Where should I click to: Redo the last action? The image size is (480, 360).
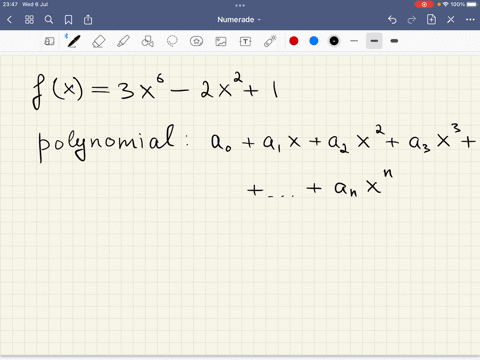(x=412, y=20)
